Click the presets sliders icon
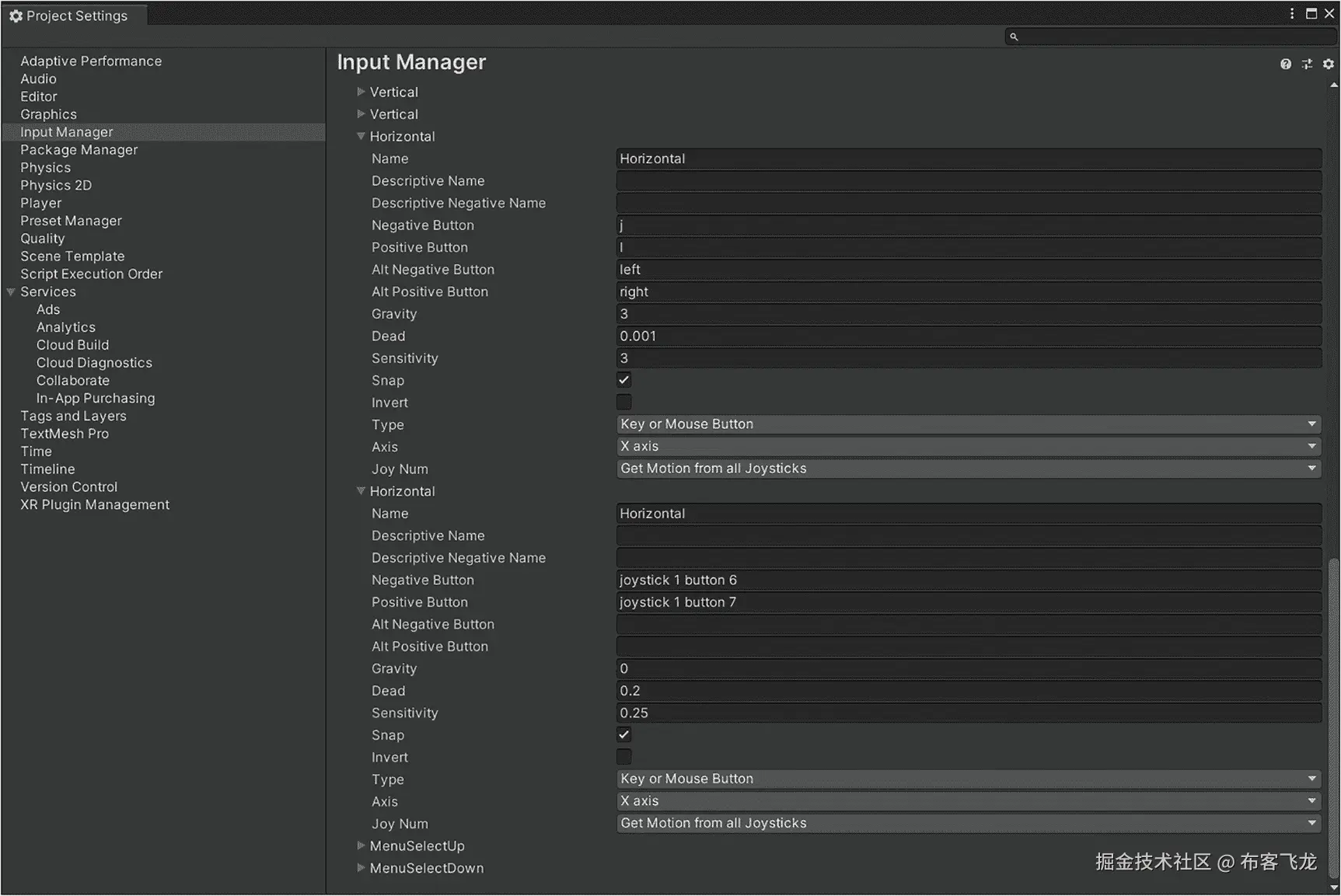The image size is (1341, 896). coord(1307,64)
